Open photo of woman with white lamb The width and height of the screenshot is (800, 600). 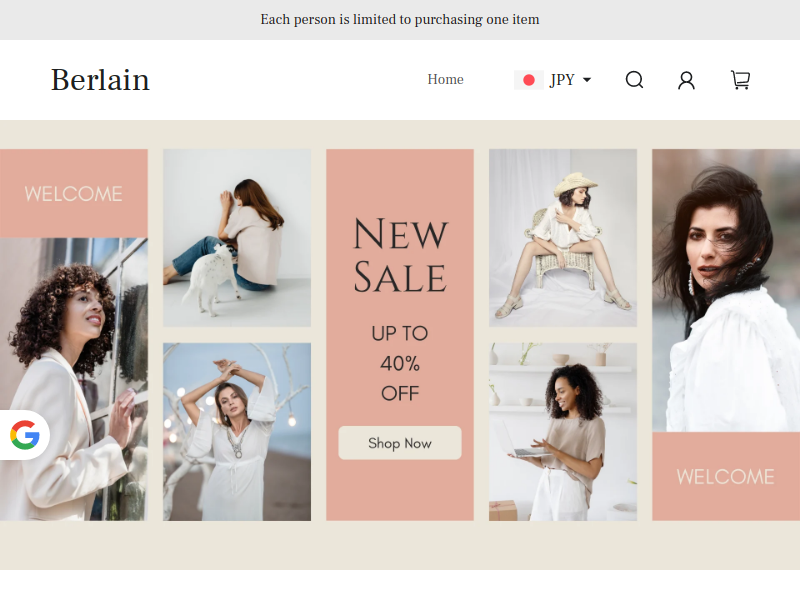point(237,238)
